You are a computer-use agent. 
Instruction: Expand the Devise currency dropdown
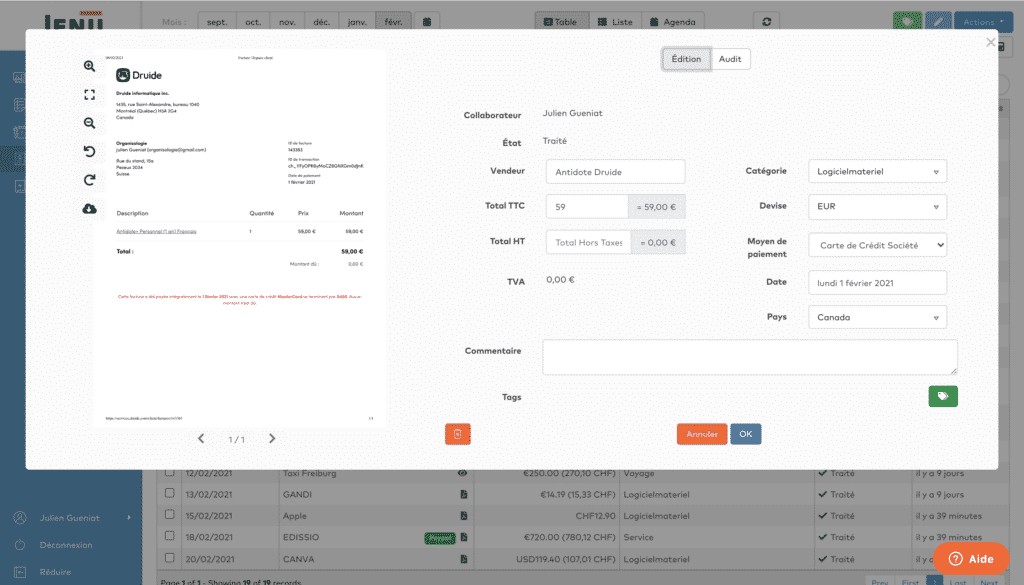[x=876, y=207]
